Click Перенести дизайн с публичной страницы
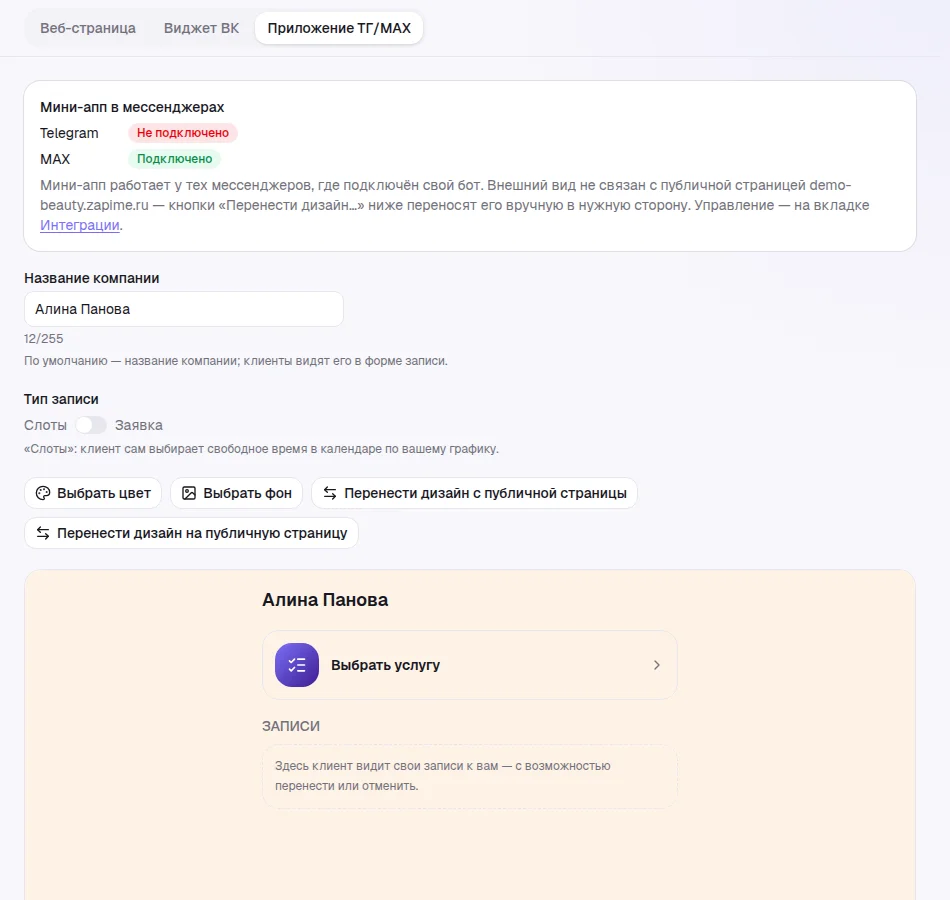 [474, 493]
